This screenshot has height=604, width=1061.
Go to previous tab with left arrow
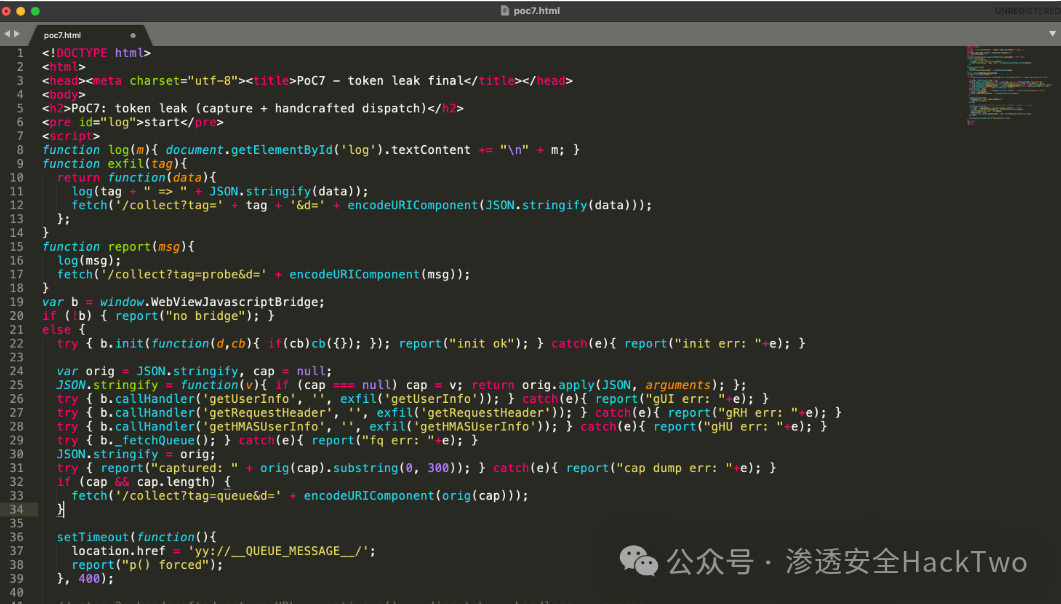(7, 34)
